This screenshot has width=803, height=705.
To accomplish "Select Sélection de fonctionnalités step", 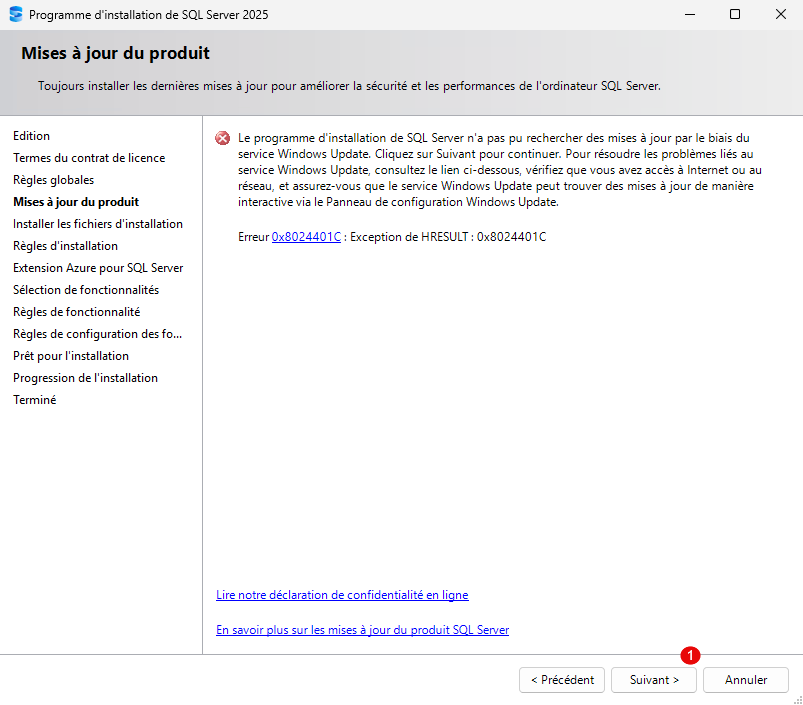I will point(86,290).
